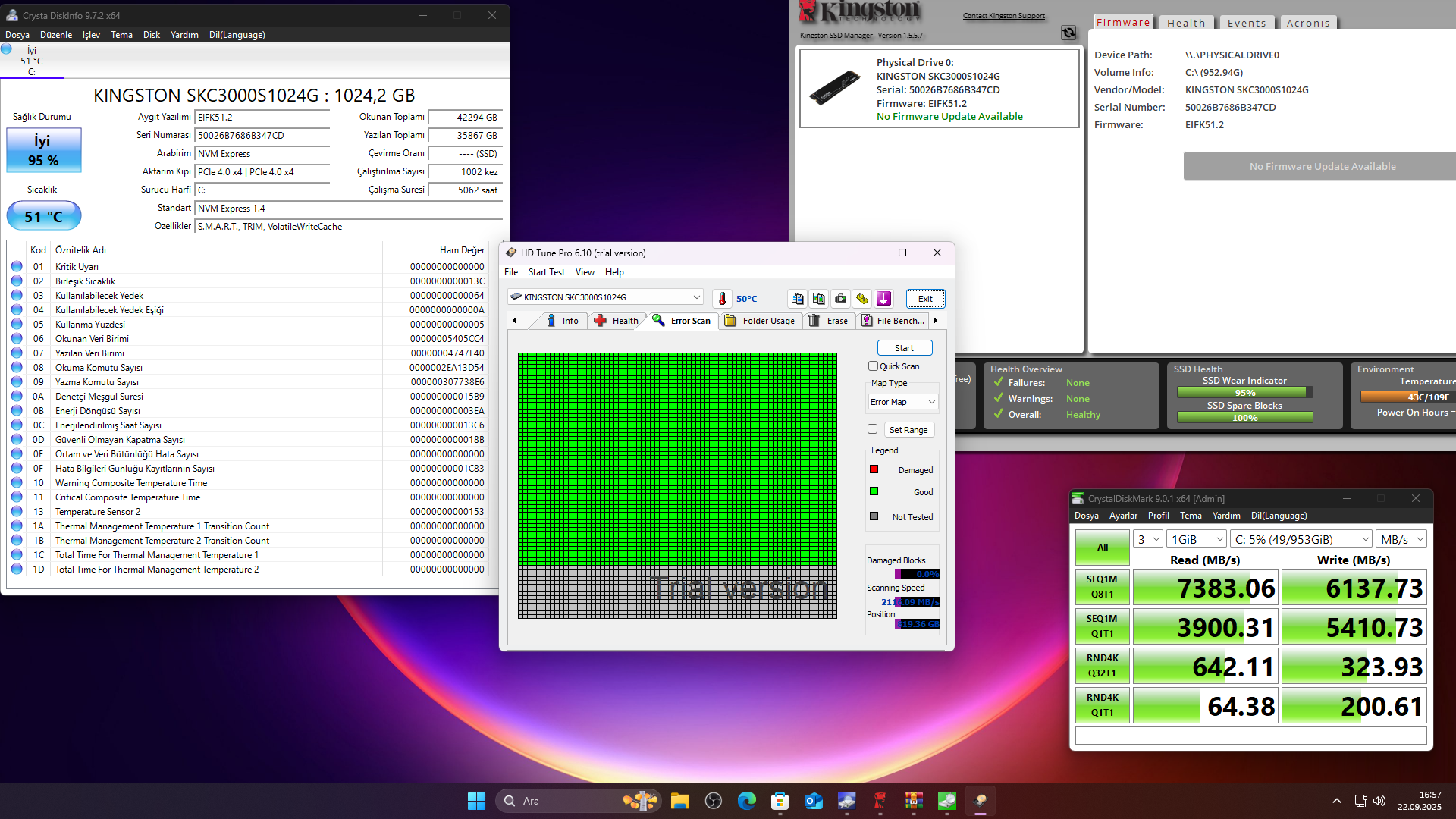The height and width of the screenshot is (819, 1456).
Task: Toggle the checkbox beside Set Range
Action: pyautogui.click(x=872, y=429)
